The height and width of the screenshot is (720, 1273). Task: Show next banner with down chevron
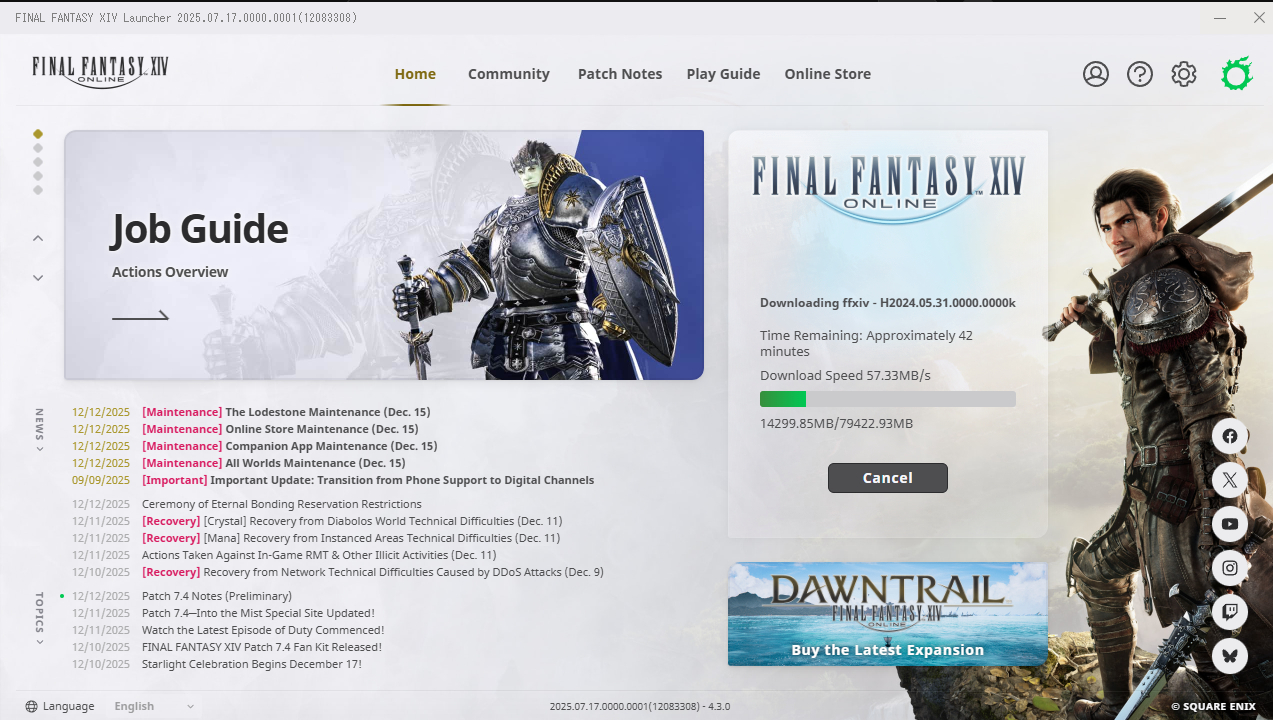[x=38, y=278]
